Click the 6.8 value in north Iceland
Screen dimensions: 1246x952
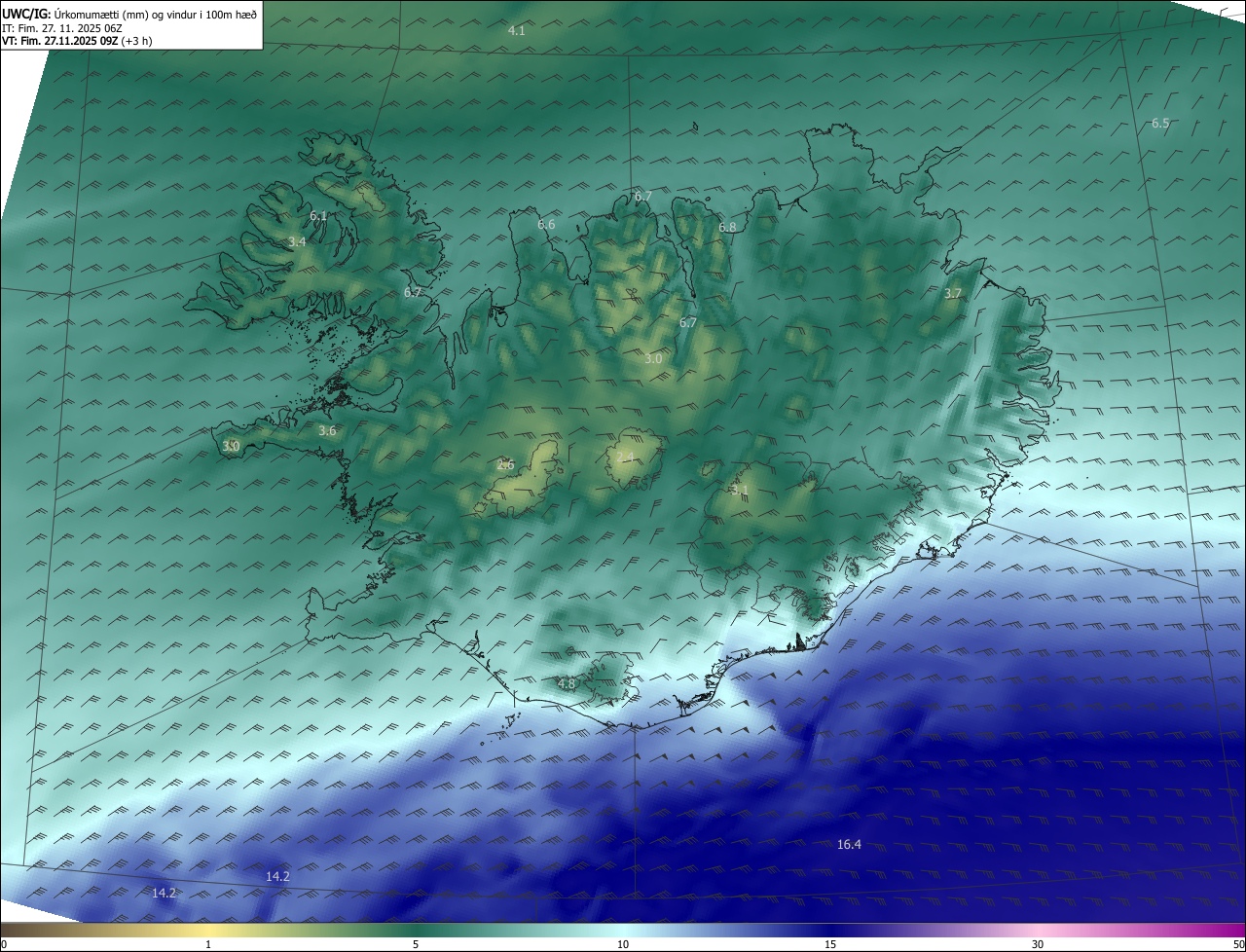click(727, 228)
